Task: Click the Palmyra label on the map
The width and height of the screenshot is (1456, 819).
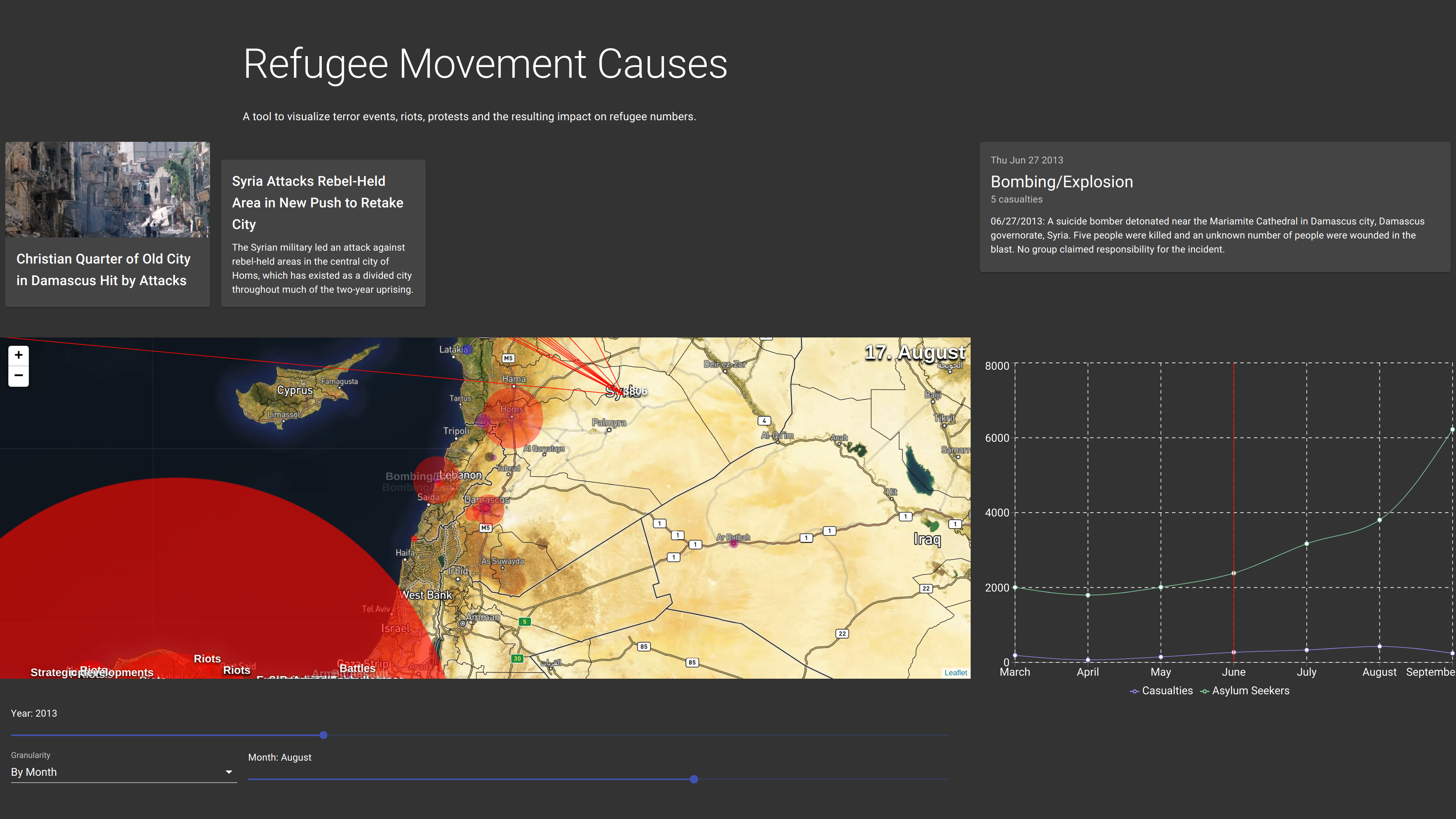Action: 609,422
